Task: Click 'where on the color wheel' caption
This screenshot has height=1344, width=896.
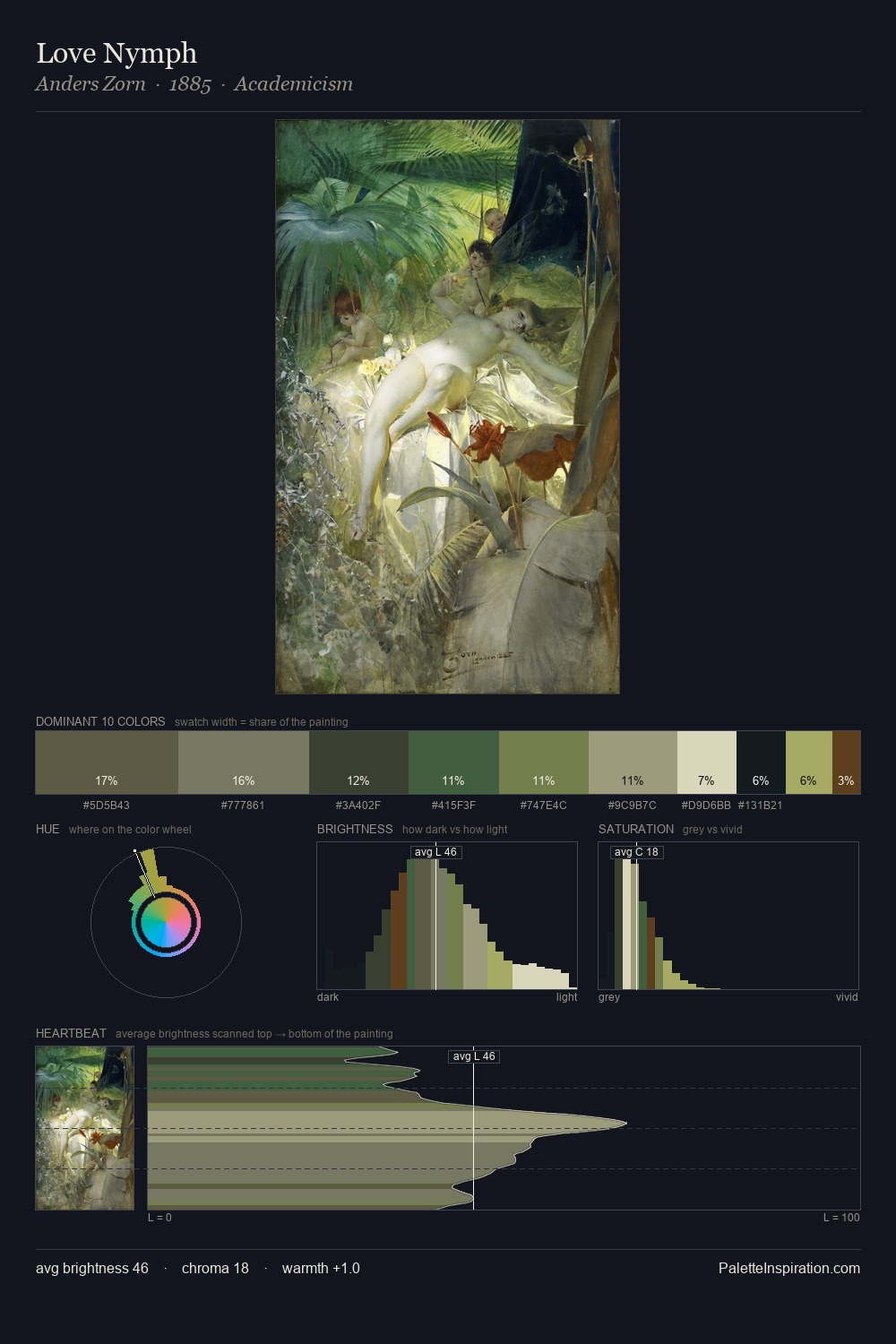Action: pos(130,830)
